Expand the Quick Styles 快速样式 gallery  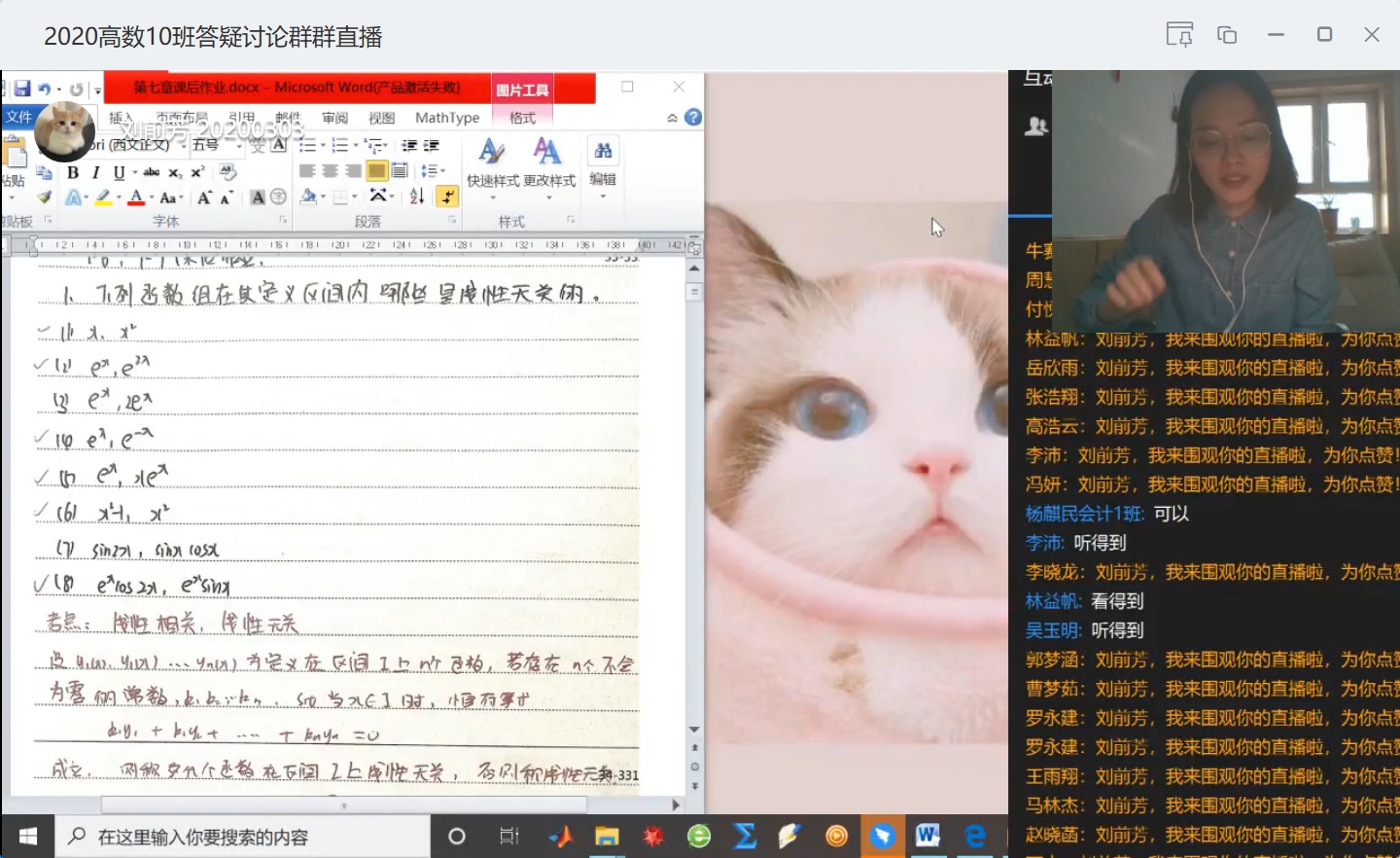[493, 163]
